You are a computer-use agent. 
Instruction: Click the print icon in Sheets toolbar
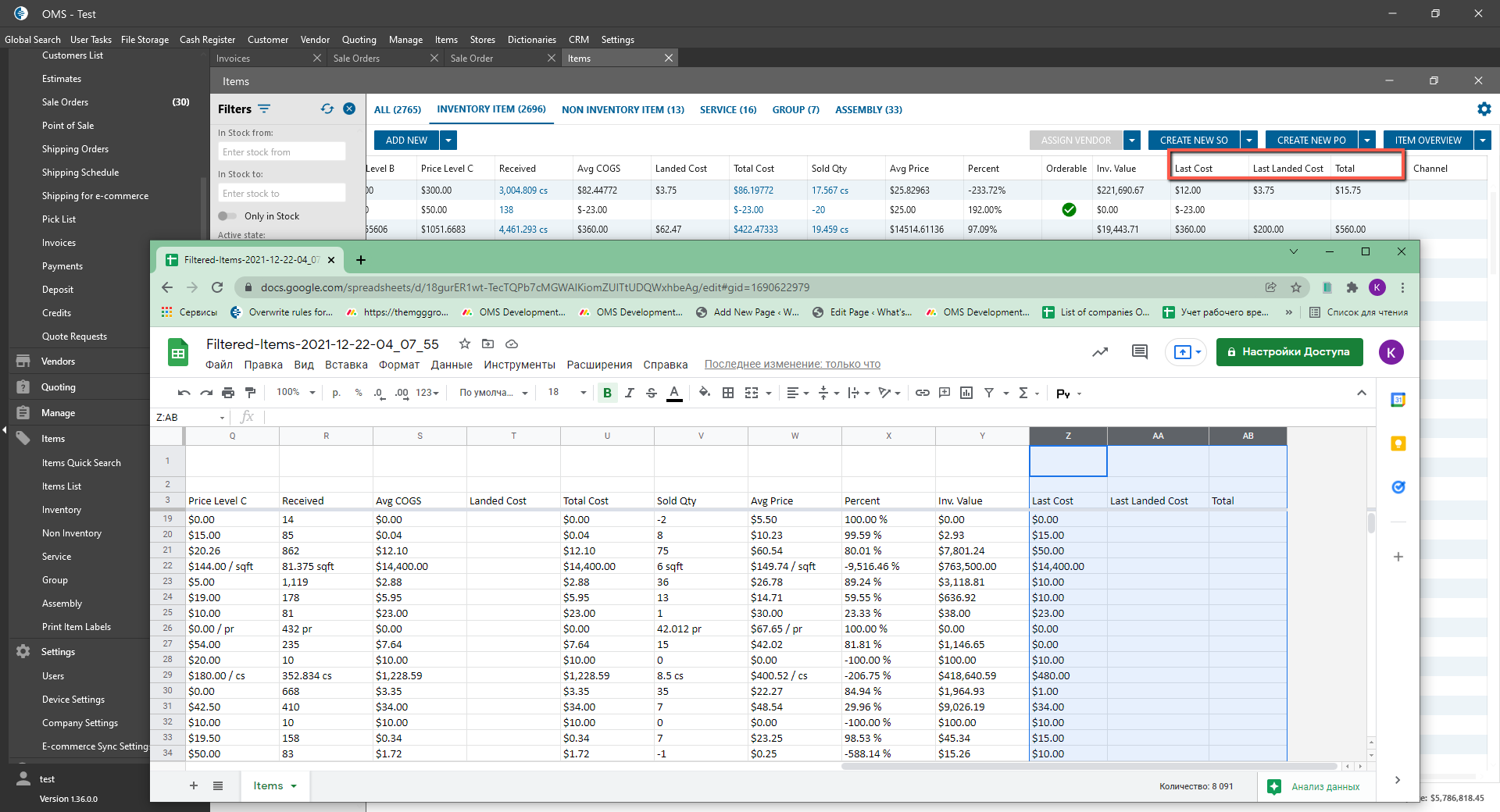point(228,393)
